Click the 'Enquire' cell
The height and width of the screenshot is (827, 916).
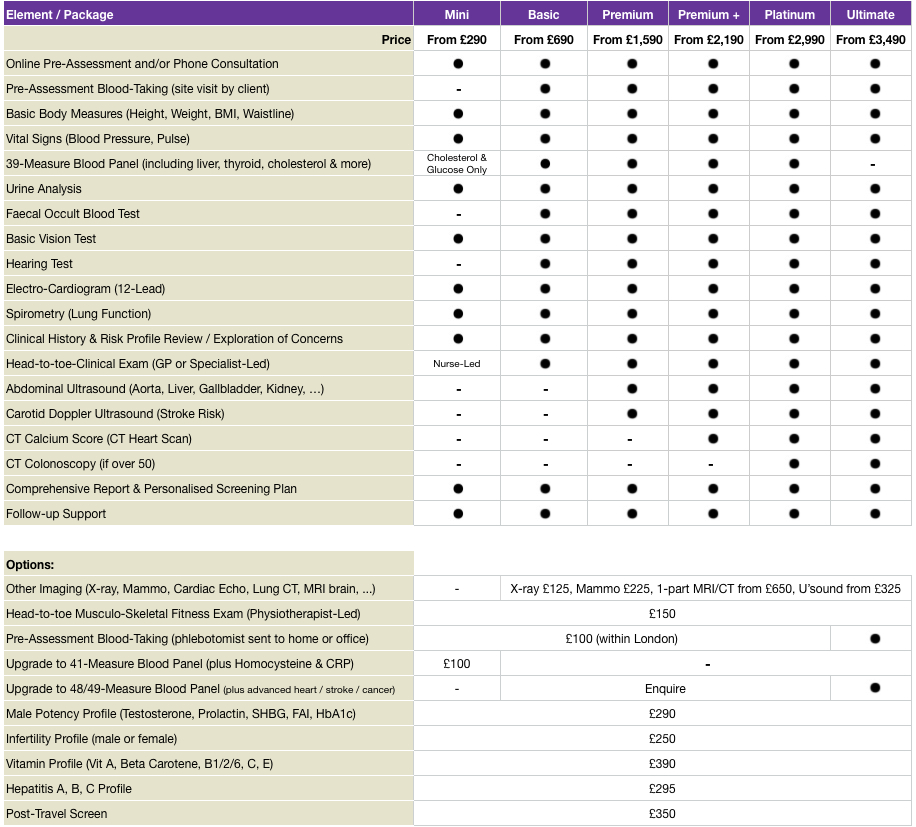[665, 689]
